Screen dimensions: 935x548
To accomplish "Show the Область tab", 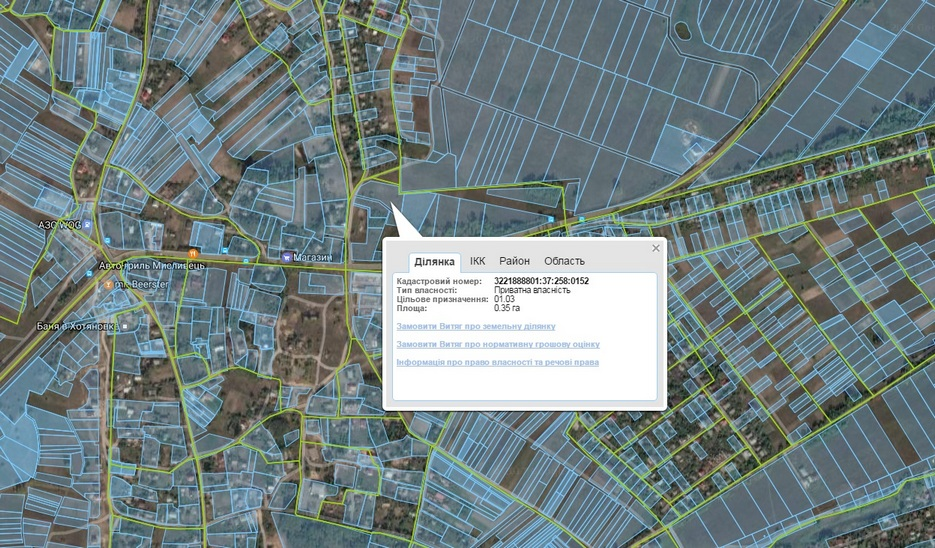I will [x=564, y=261].
